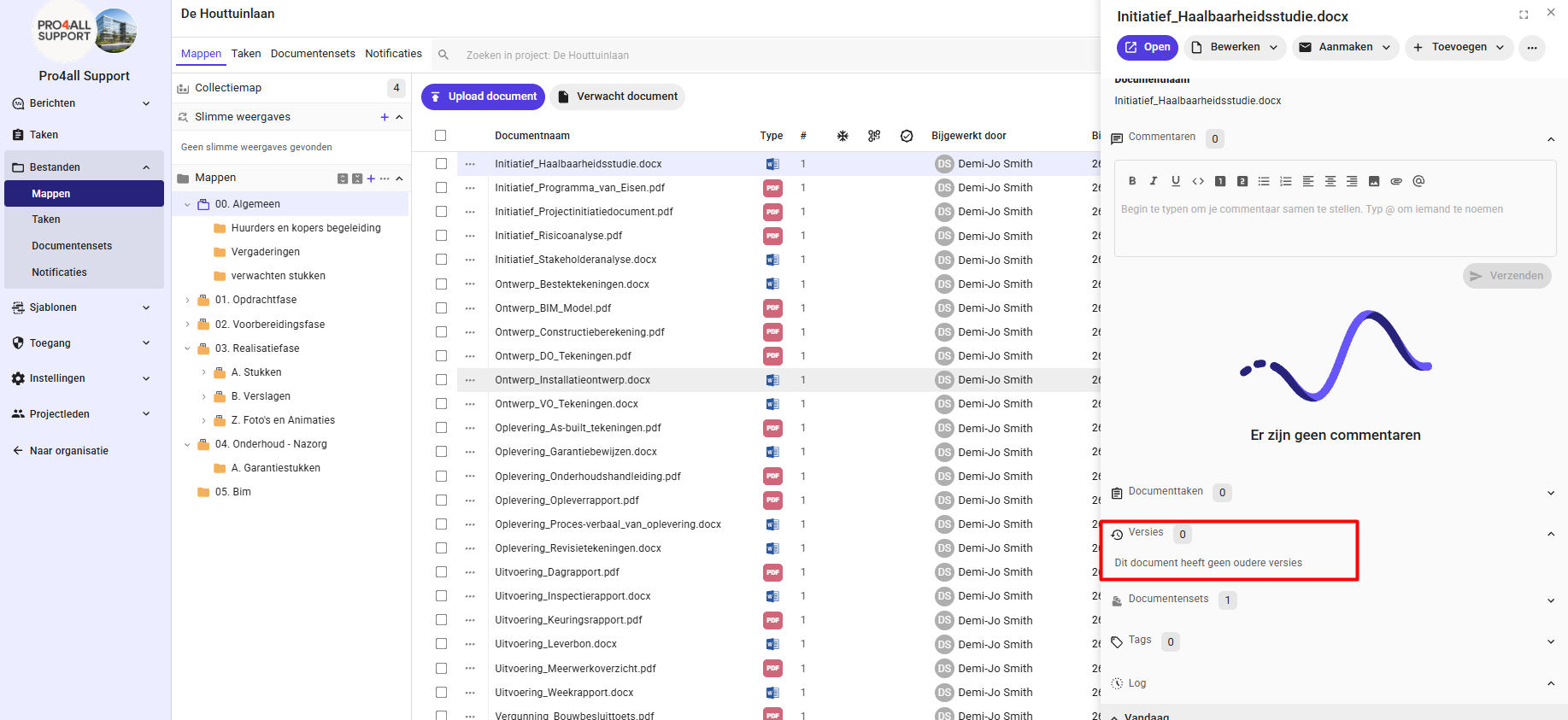Click the Upload document button
The height and width of the screenshot is (720, 1568).
coord(483,97)
